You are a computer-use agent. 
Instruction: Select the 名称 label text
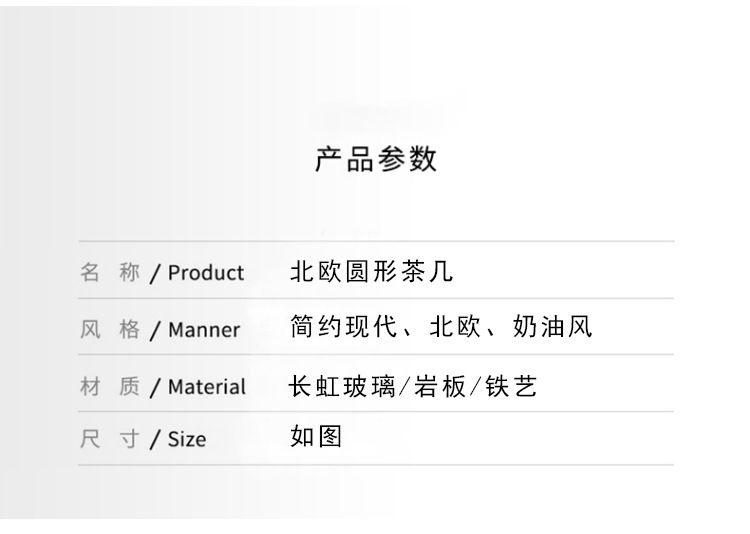pos(110,272)
